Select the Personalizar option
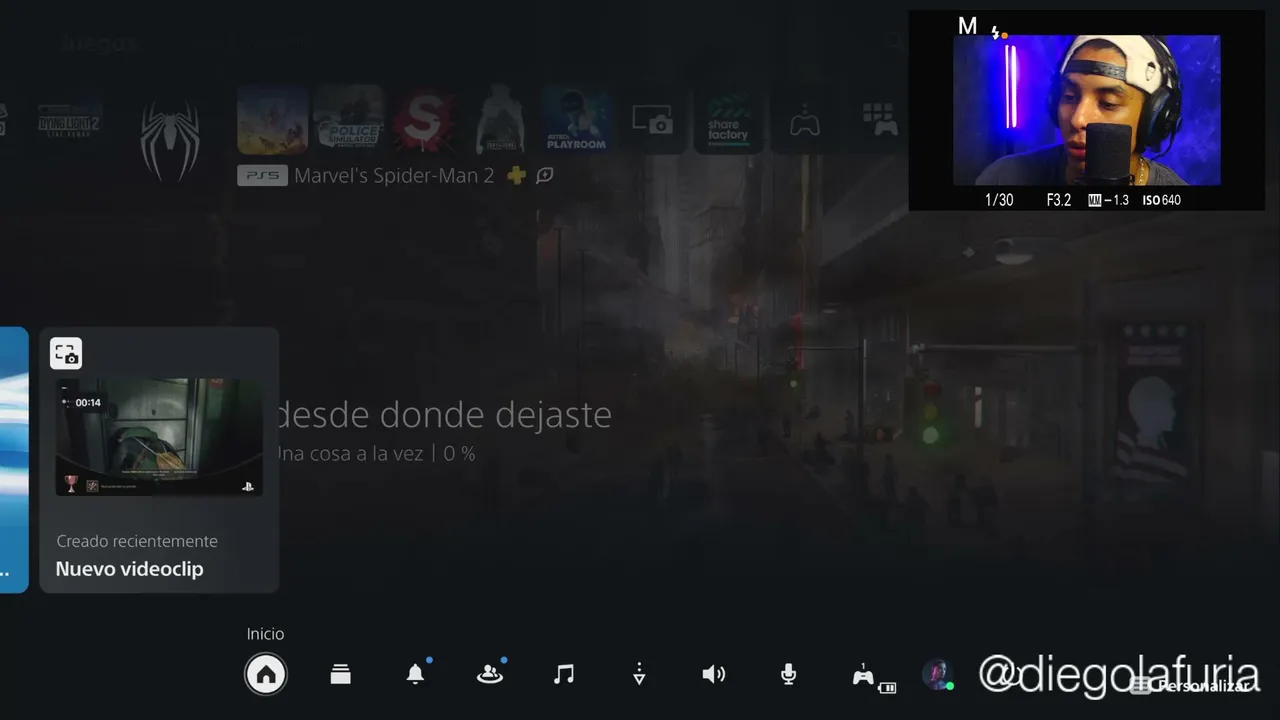 click(x=1190, y=686)
